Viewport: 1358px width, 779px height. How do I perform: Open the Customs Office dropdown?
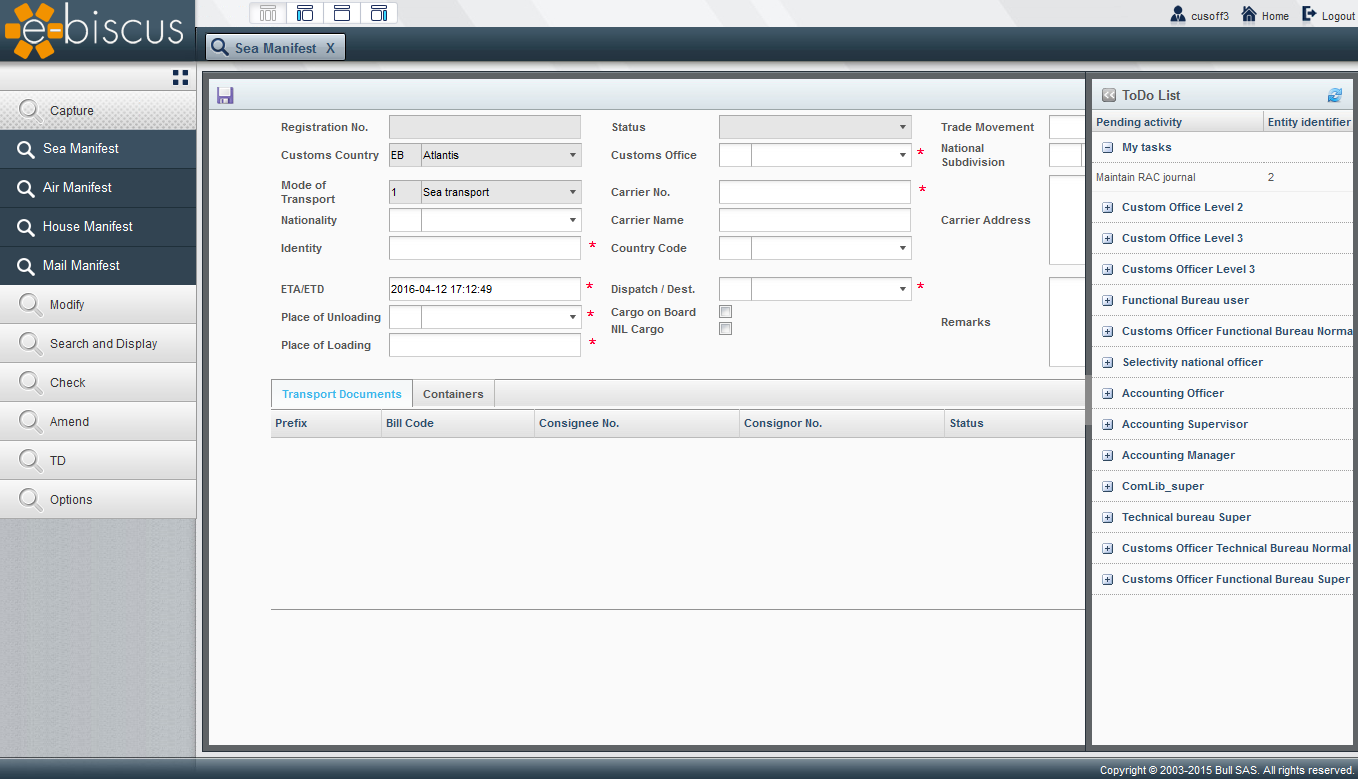click(902, 156)
